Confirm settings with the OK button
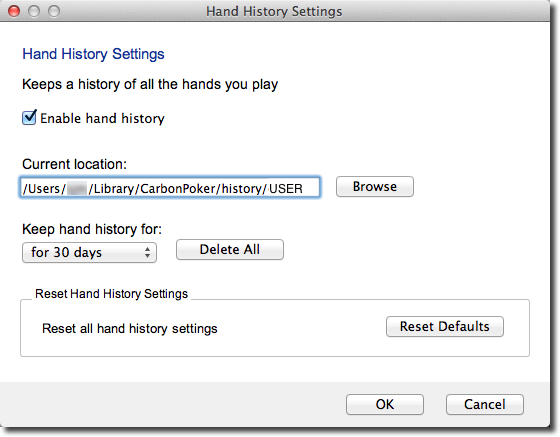This screenshot has height=437, width=560. coord(385,404)
